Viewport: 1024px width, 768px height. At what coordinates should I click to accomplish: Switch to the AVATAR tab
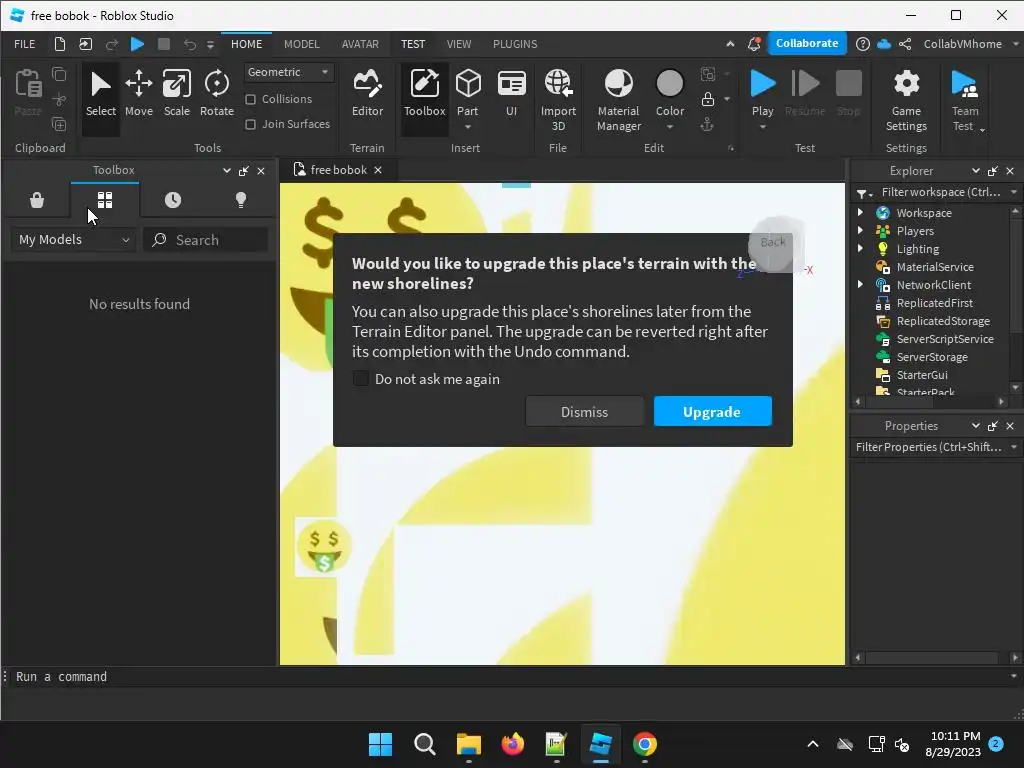(360, 44)
